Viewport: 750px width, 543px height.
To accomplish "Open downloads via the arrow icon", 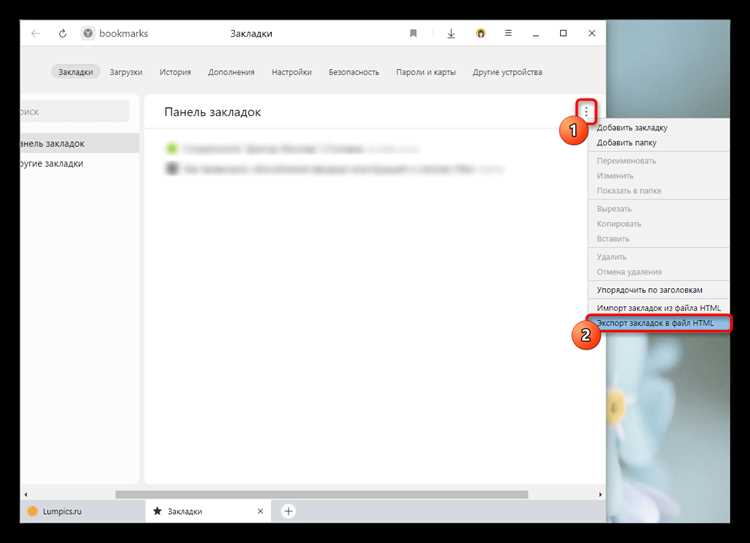I will click(x=451, y=33).
